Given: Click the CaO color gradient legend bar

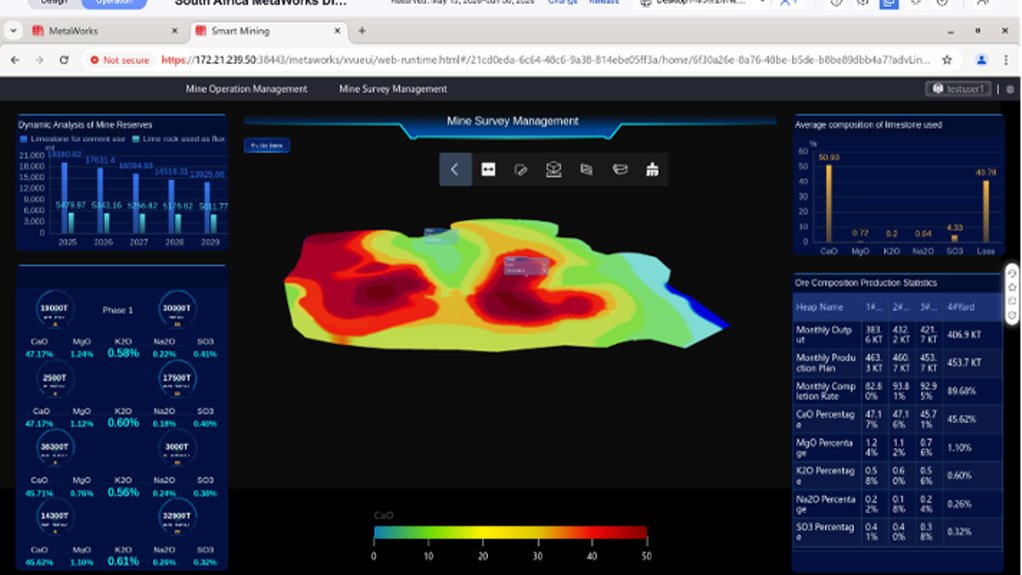Looking at the screenshot, I should click(x=510, y=533).
